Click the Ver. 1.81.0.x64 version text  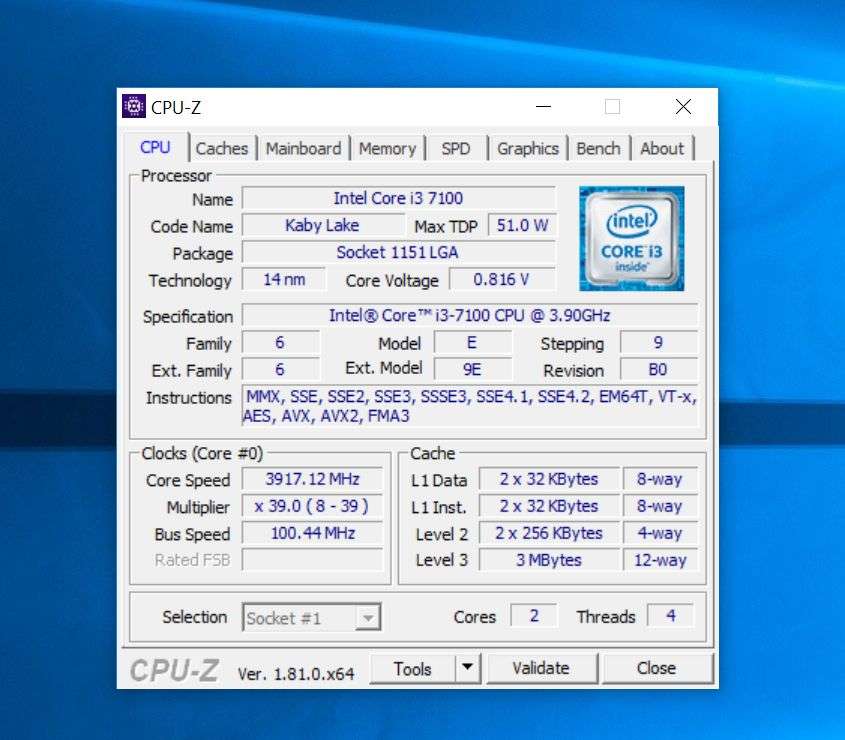(x=296, y=674)
